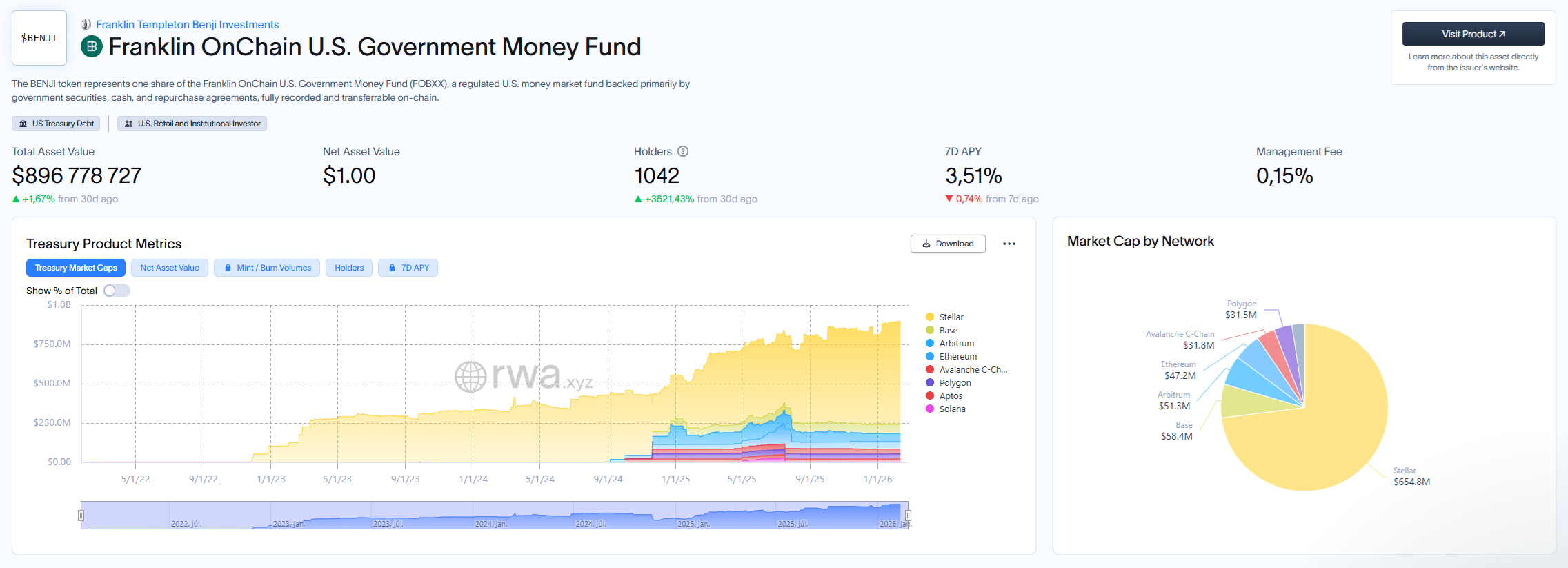The width and height of the screenshot is (1568, 568).
Task: Click the U.S. Retail and Institutional Investor tag
Action: coord(192,124)
